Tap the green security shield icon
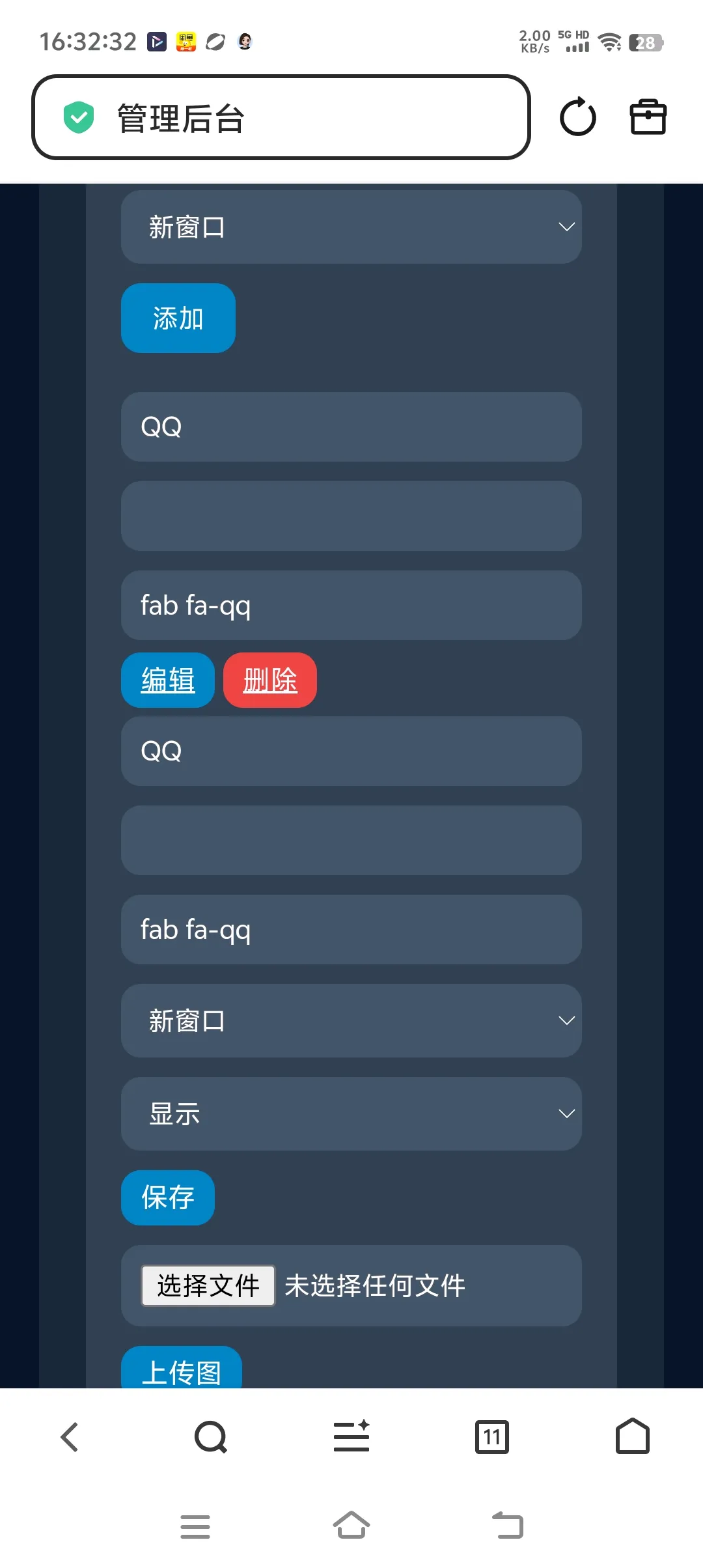 coord(79,117)
